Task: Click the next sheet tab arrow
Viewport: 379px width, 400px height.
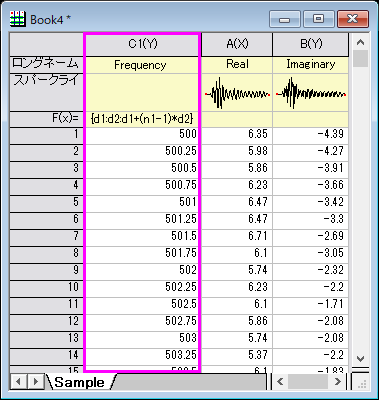Action: click(35, 382)
